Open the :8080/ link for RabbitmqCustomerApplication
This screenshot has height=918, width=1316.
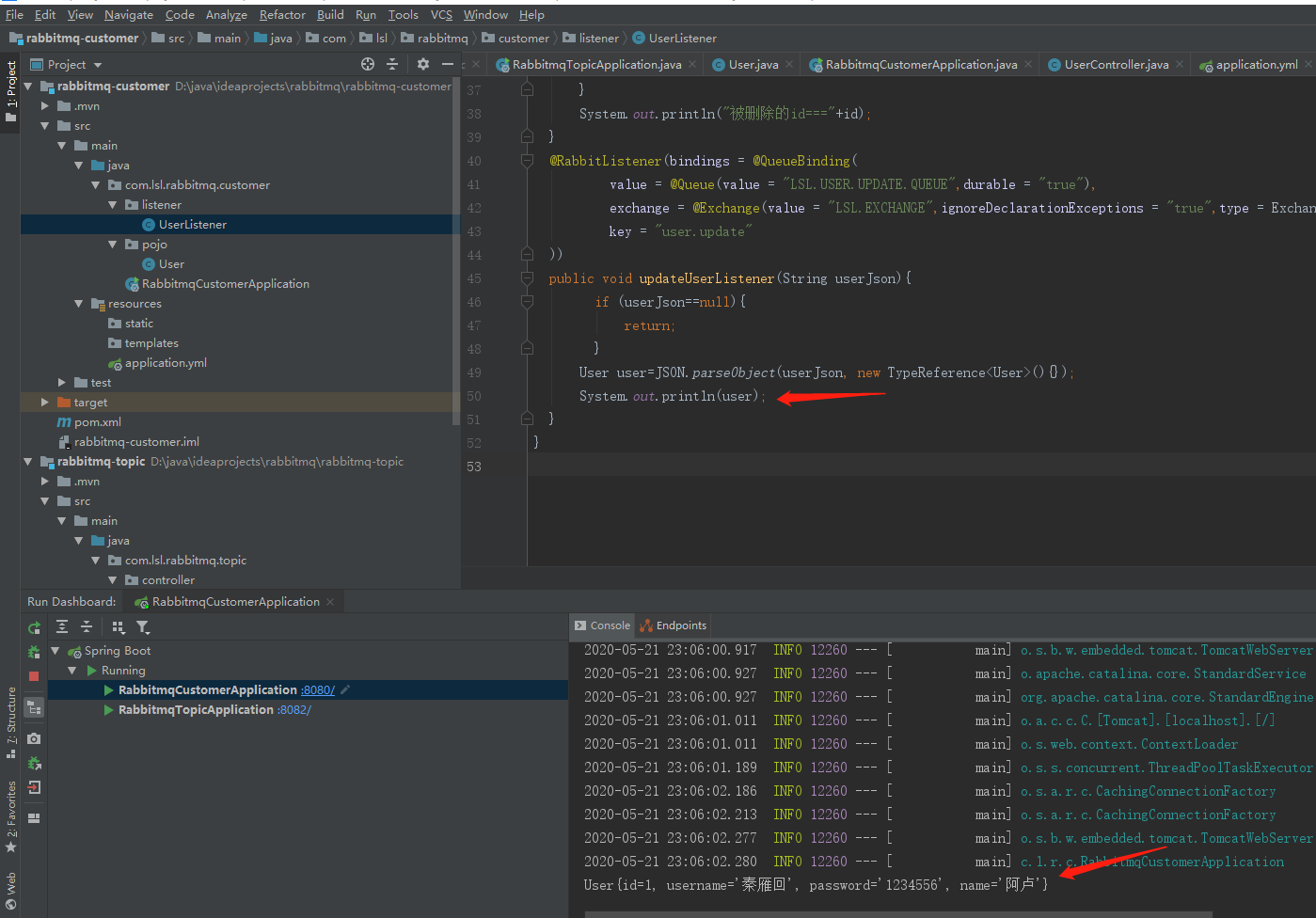tap(318, 690)
